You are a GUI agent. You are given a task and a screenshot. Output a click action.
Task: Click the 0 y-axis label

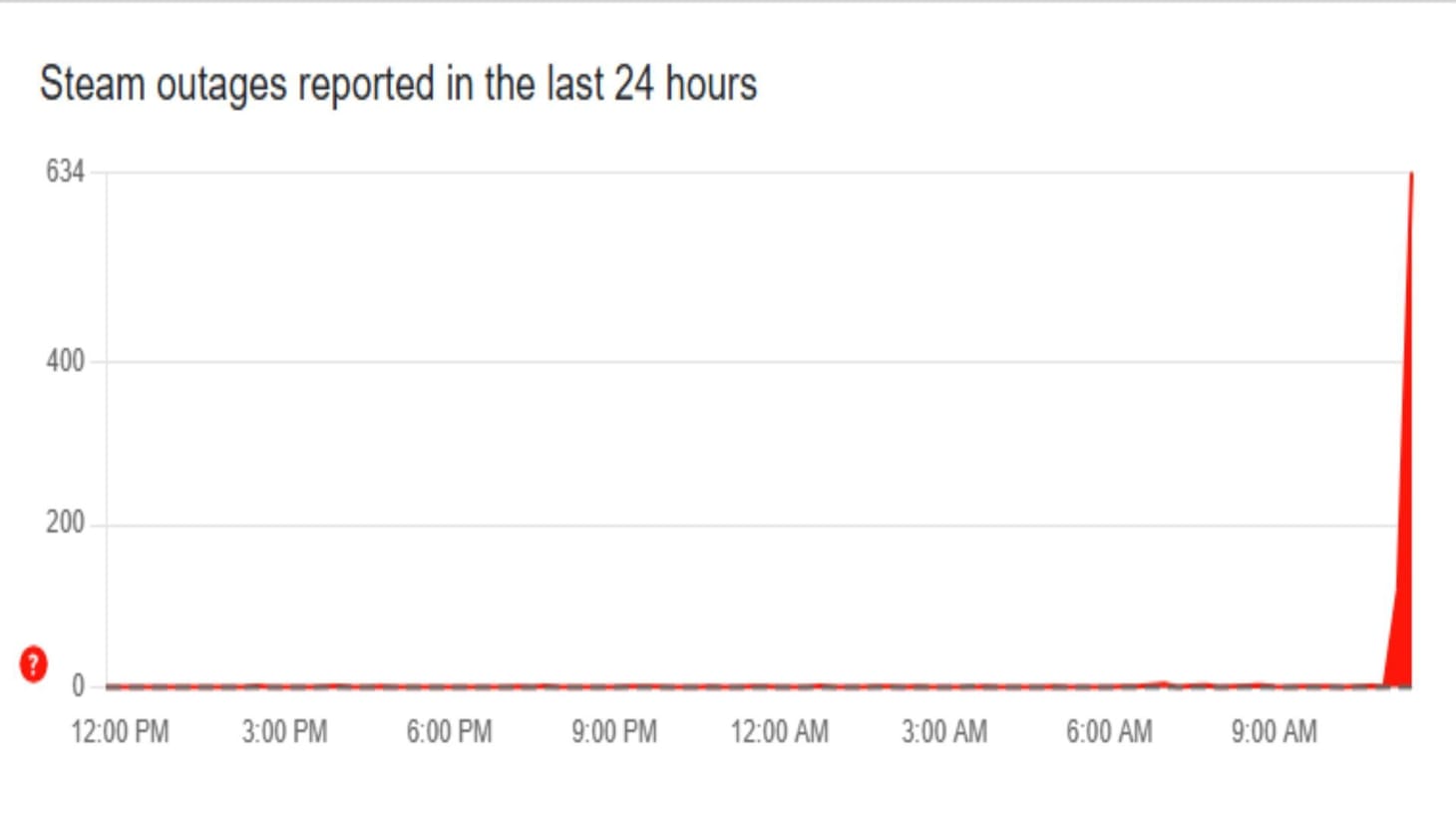(78, 686)
